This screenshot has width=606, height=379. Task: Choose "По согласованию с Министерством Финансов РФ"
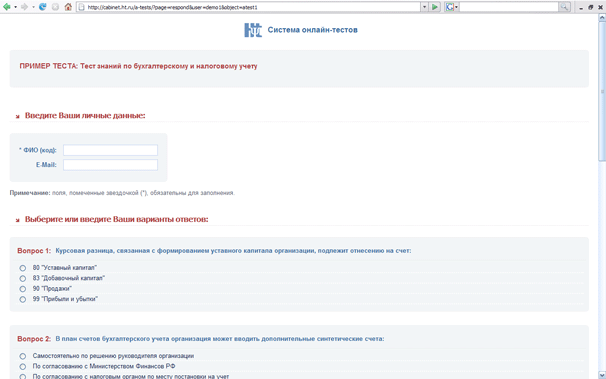tap(23, 367)
